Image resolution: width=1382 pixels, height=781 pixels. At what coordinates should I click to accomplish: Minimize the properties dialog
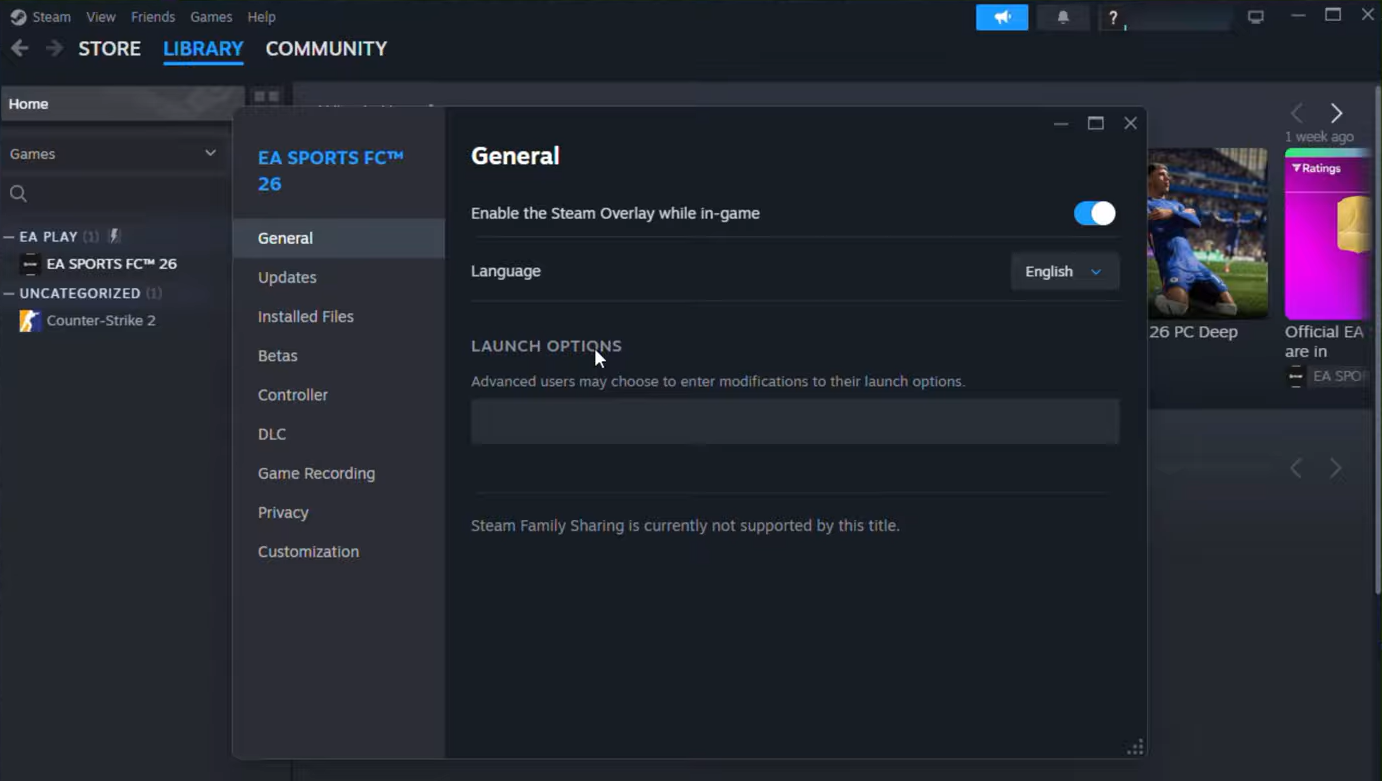tap(1061, 123)
